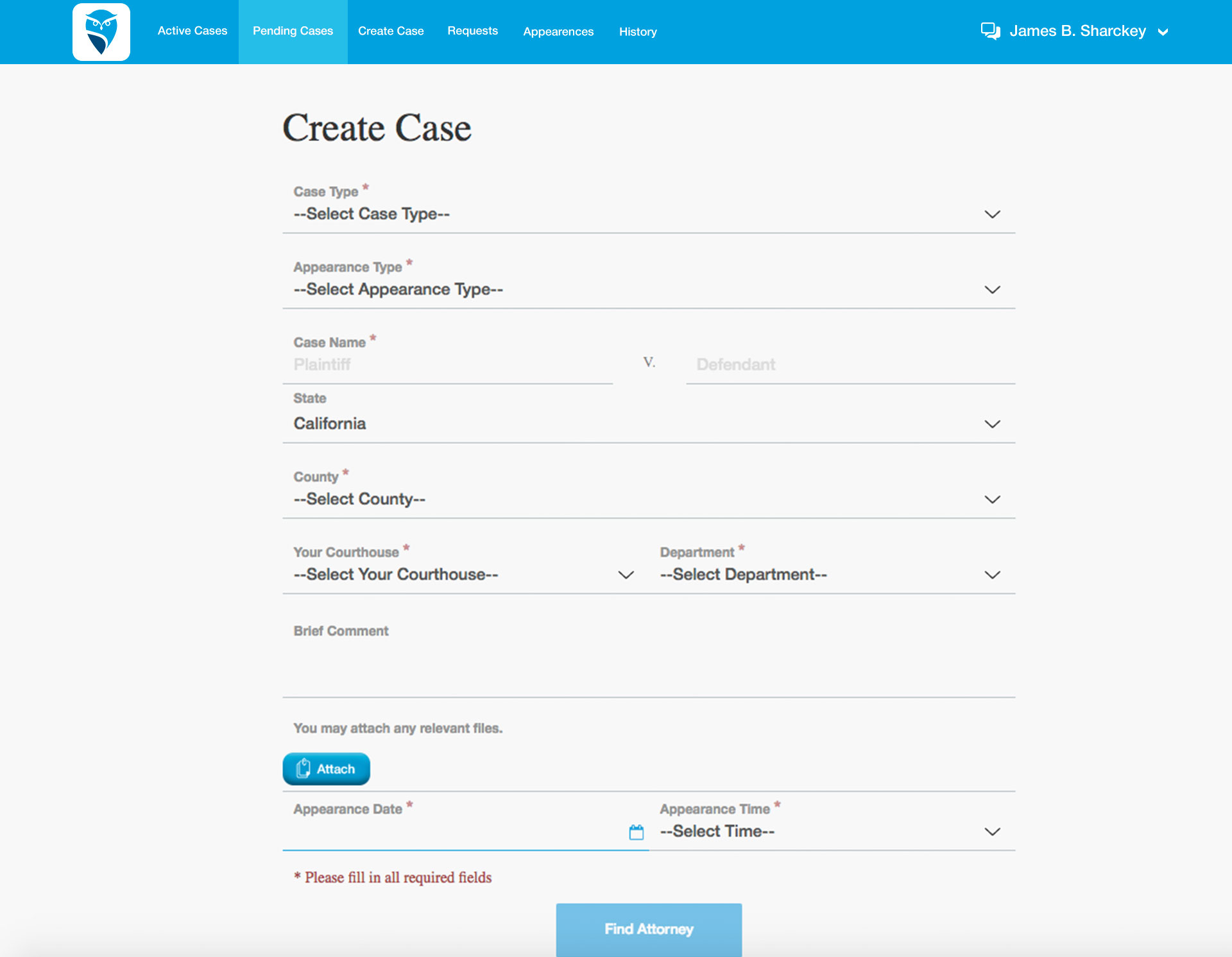The image size is (1232, 957).
Task: Click the calendar icon for Appearance Date
Action: point(636,832)
